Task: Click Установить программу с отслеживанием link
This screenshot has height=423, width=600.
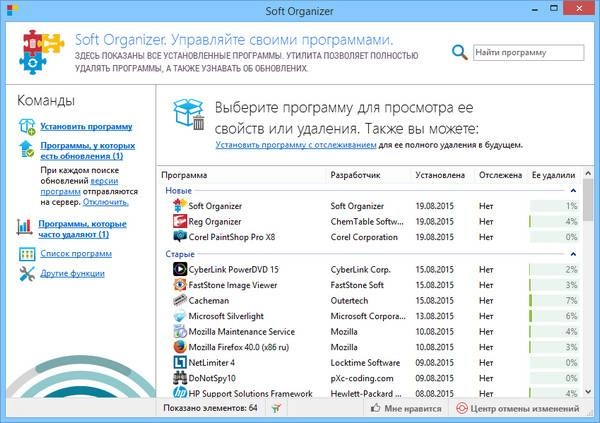Action: click(296, 145)
